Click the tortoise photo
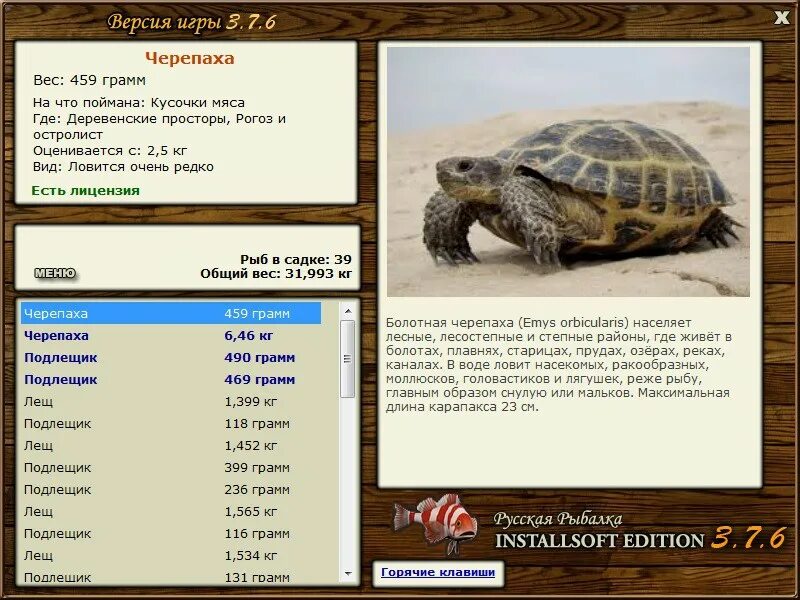The height and width of the screenshot is (600, 800). click(x=568, y=172)
